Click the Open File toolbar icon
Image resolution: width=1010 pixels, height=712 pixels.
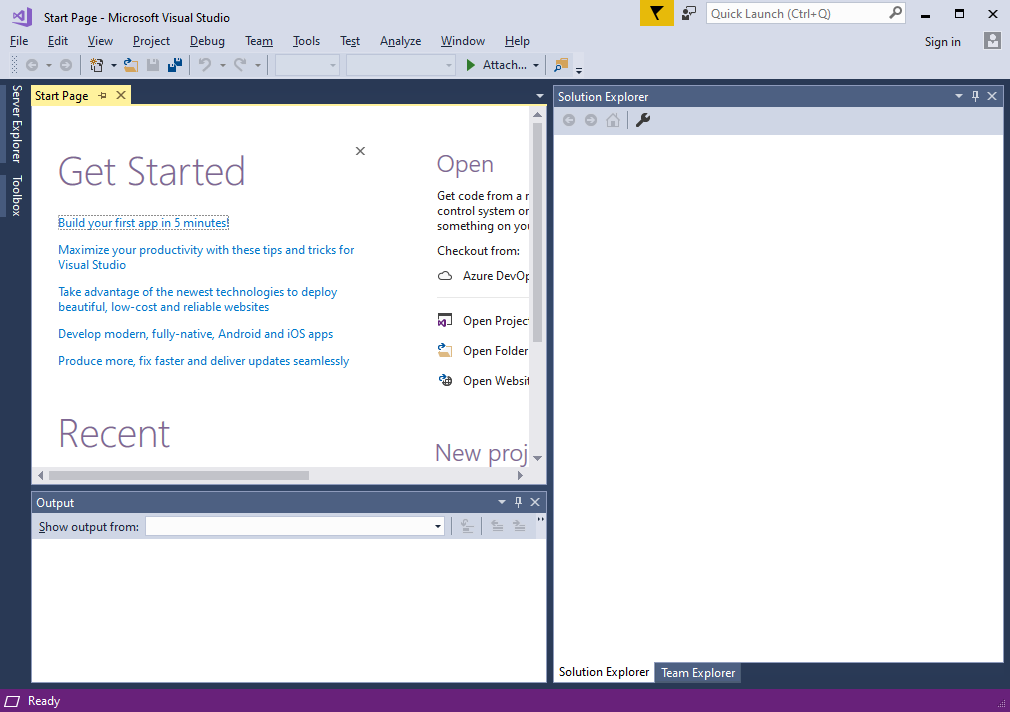130,65
